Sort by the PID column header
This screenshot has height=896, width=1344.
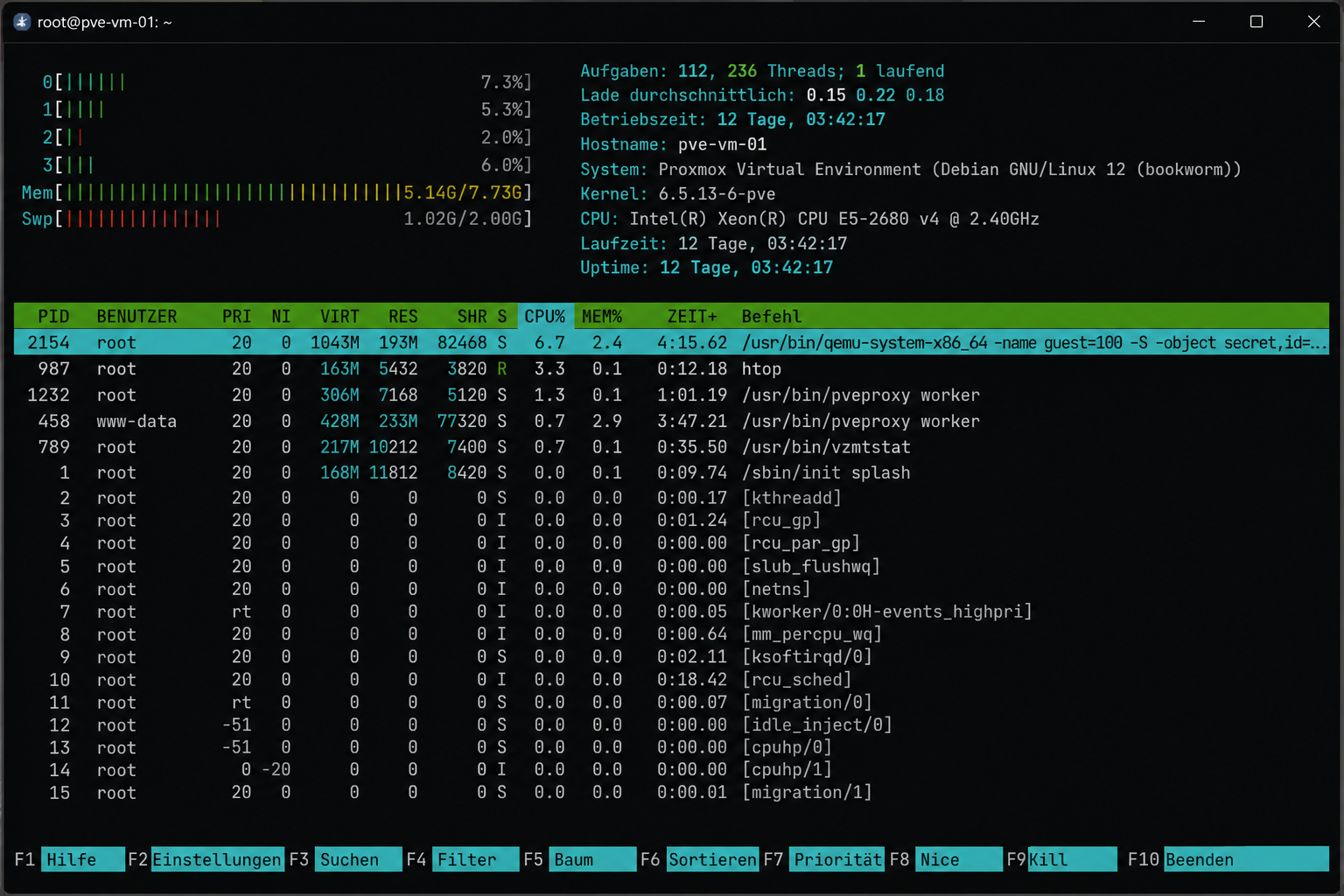(x=53, y=316)
